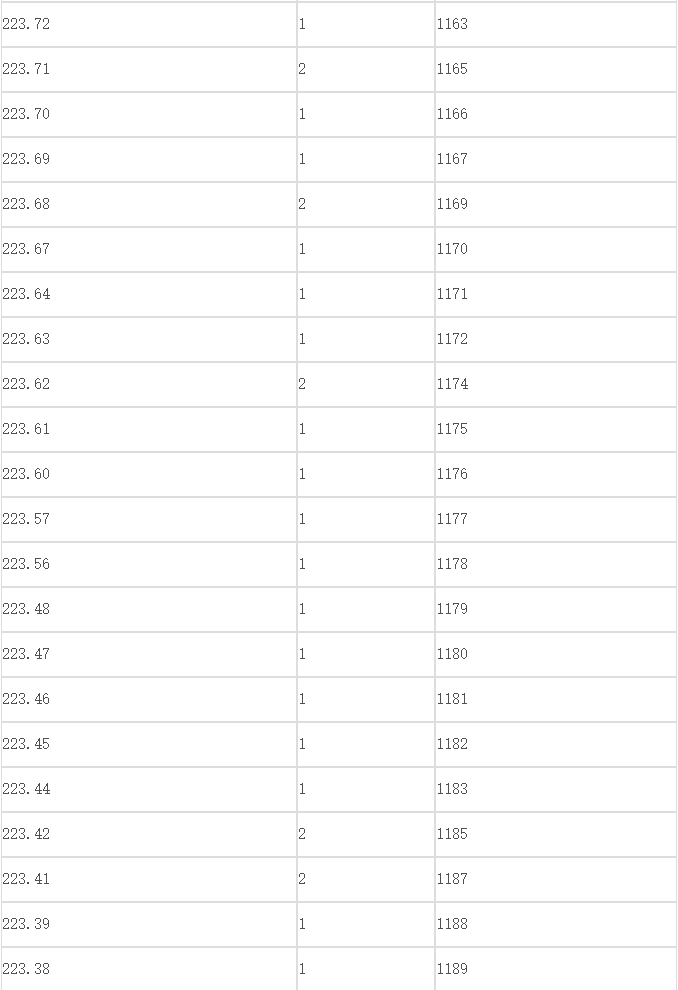Select the count cell in the 223.62 row
The height and width of the screenshot is (990, 678).
point(366,385)
